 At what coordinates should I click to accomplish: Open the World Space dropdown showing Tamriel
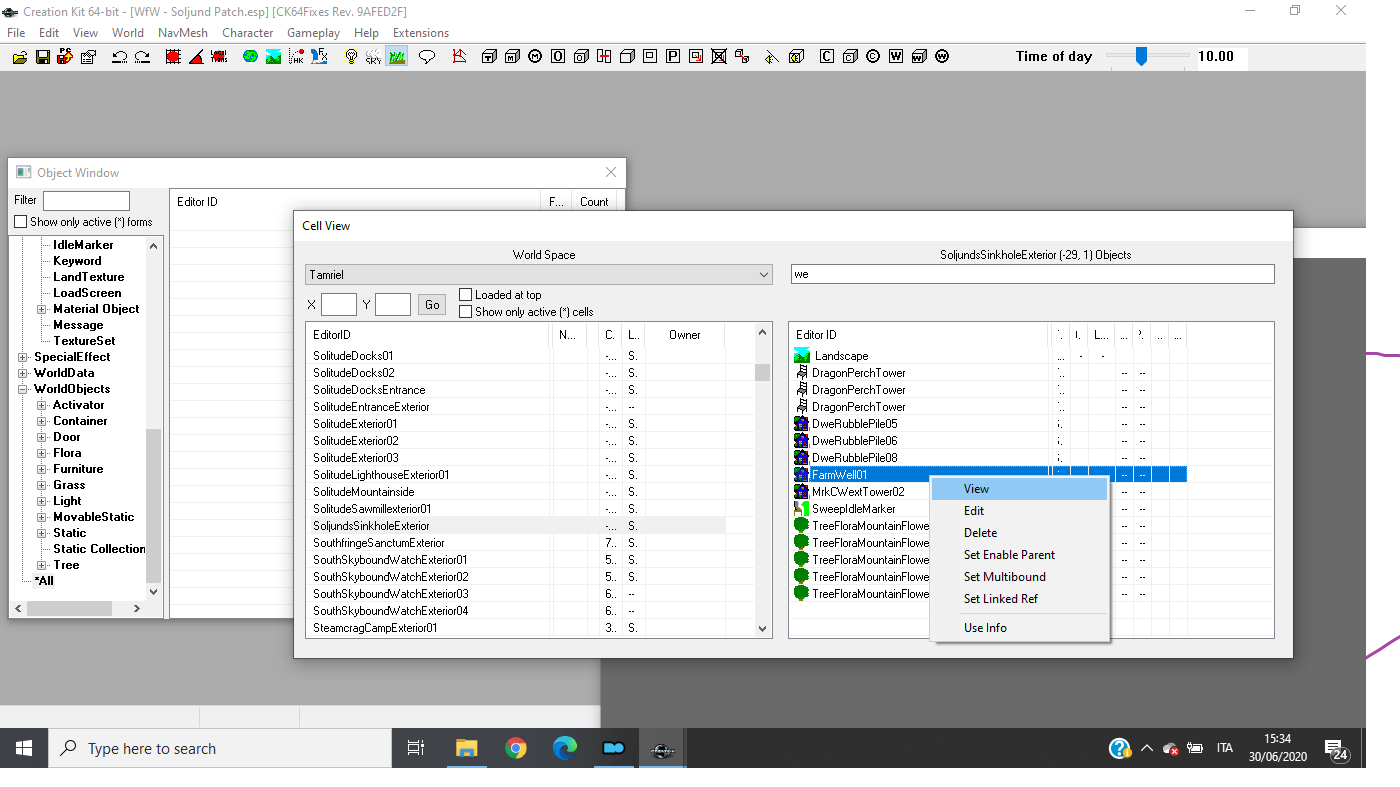[539, 274]
